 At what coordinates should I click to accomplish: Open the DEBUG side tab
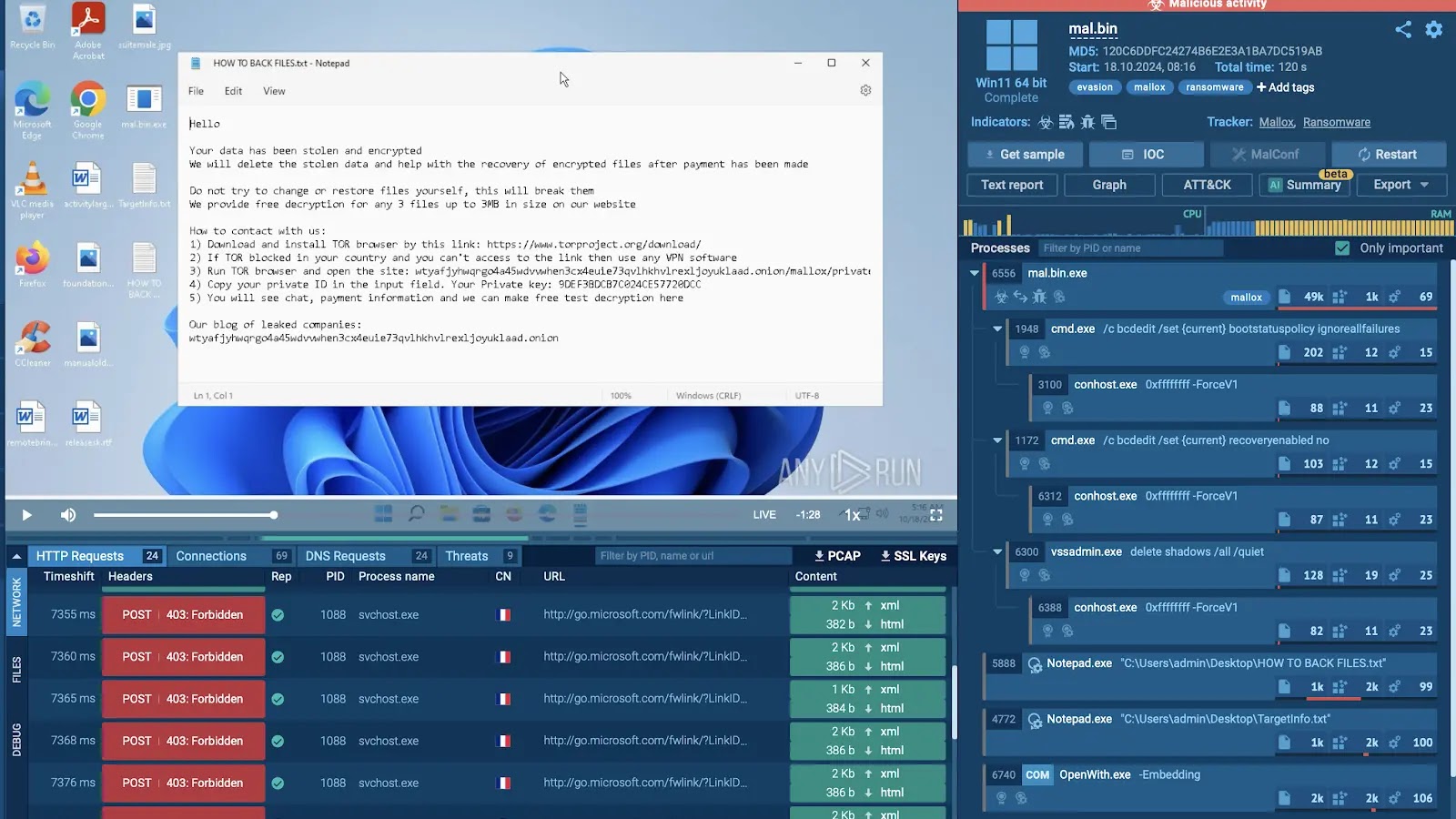click(x=16, y=740)
